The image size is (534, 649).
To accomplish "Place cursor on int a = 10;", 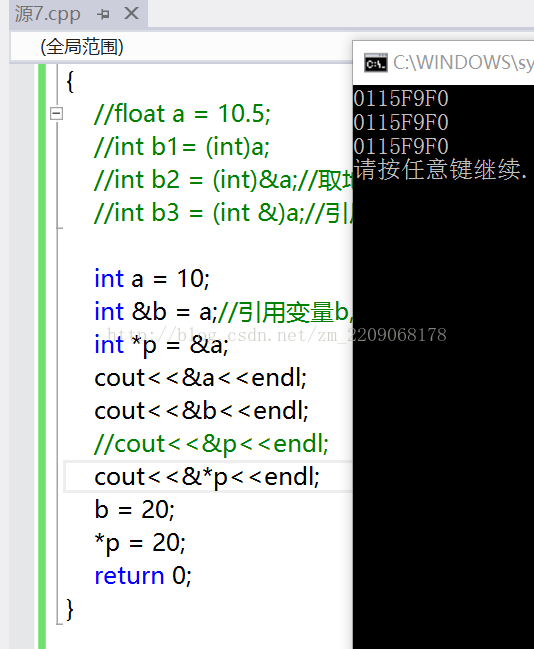I will click(152, 279).
